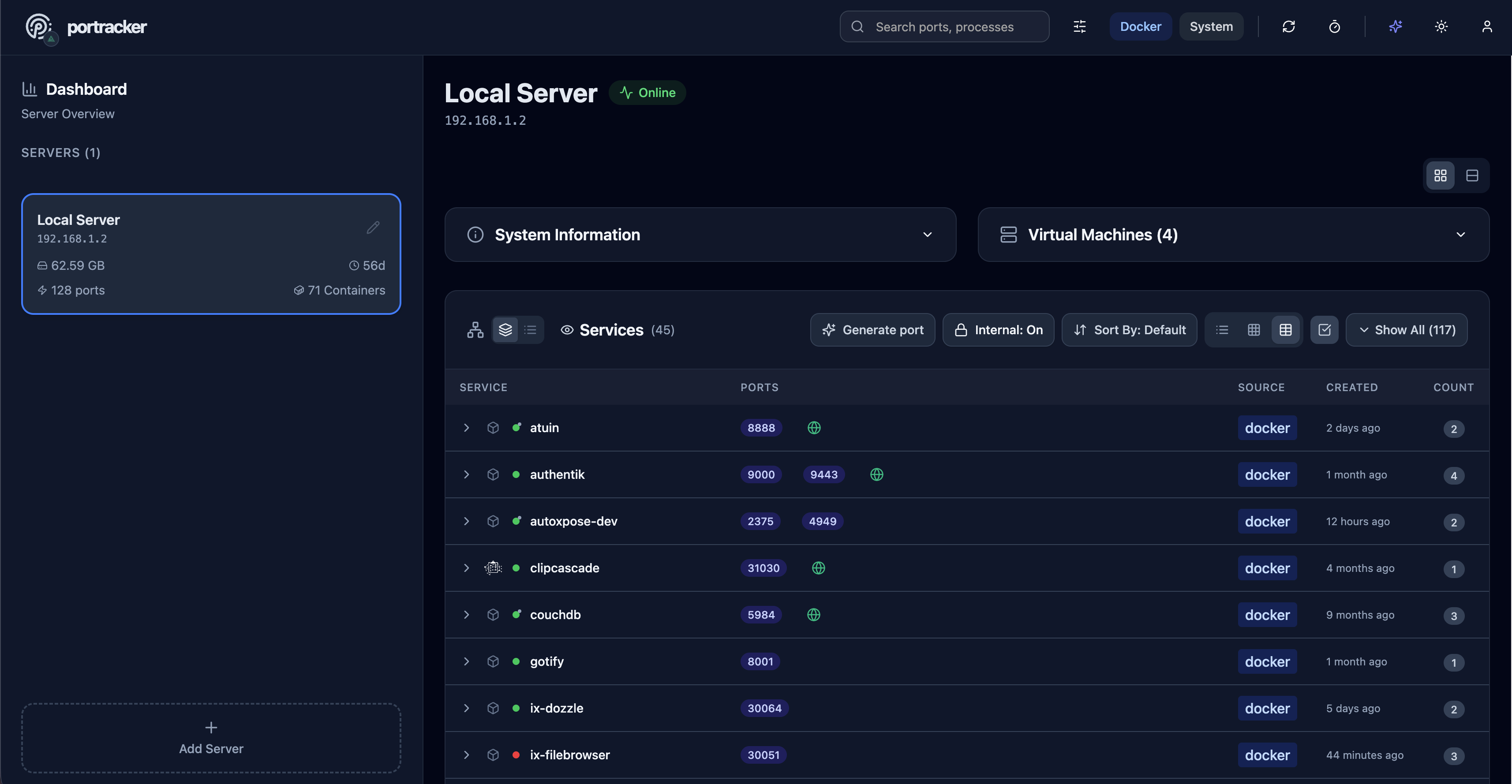Click the sparkles what's new icon
Screen dimensions: 1512x784
1395,26
